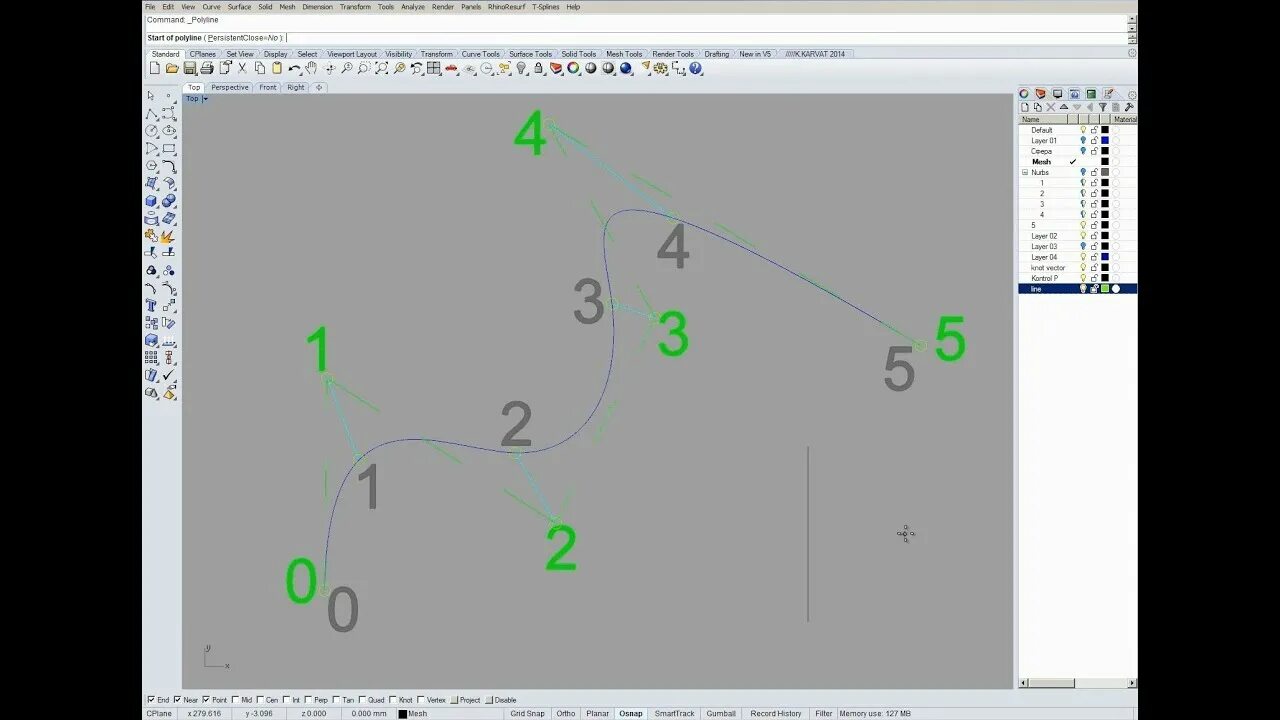Enable the Quad osnap checkbox
Screen dimensions: 1280x720
[x=361, y=700]
